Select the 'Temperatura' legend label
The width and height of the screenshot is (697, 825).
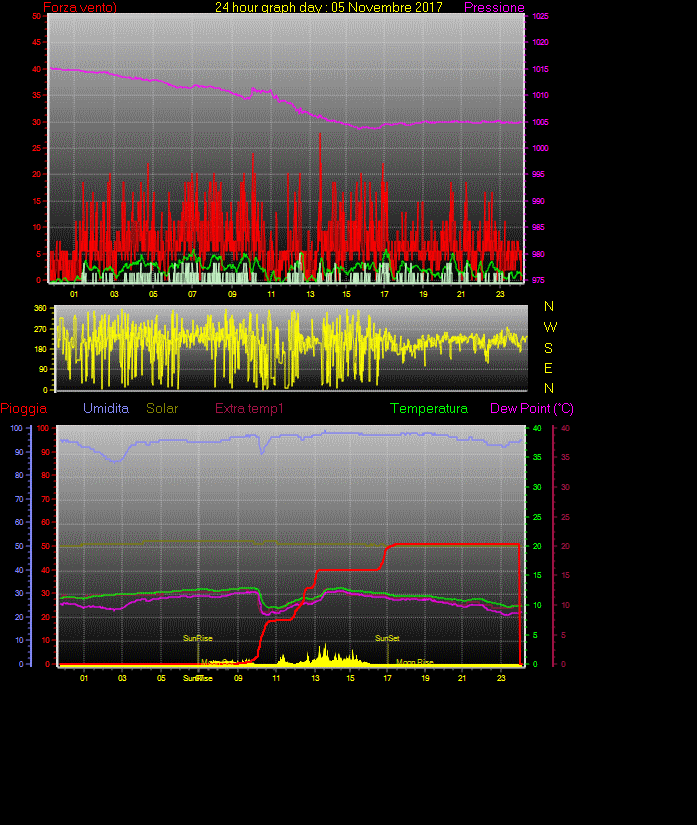(x=428, y=409)
